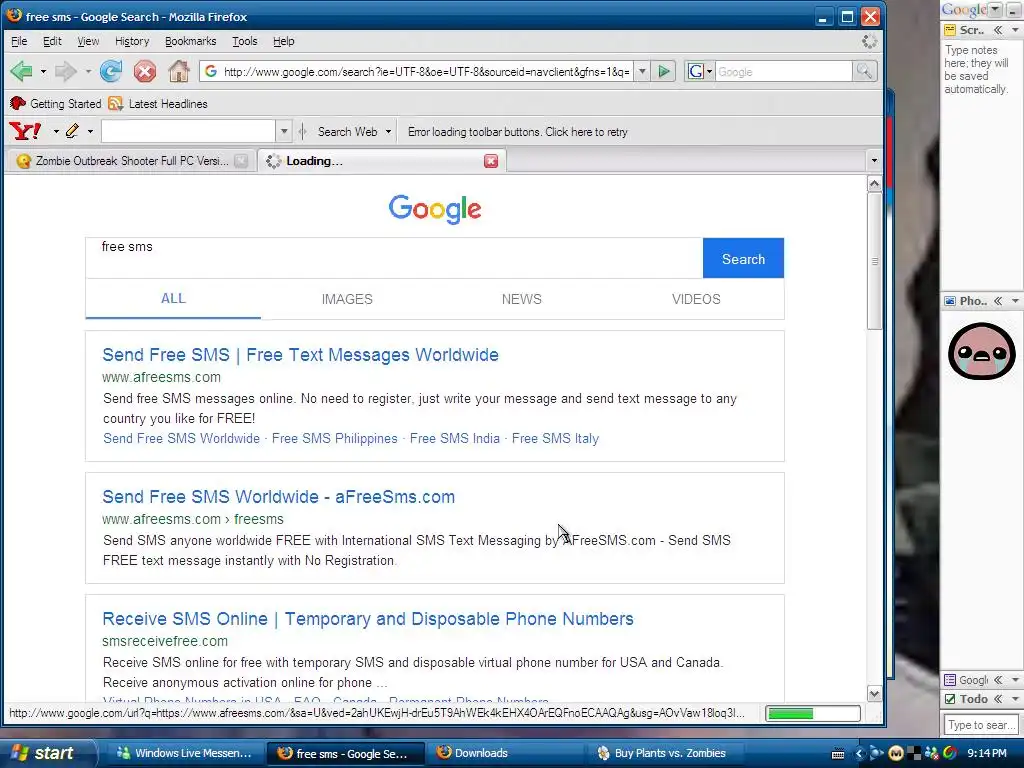Open the Help menu
This screenshot has width=1024, height=768.
point(283,41)
